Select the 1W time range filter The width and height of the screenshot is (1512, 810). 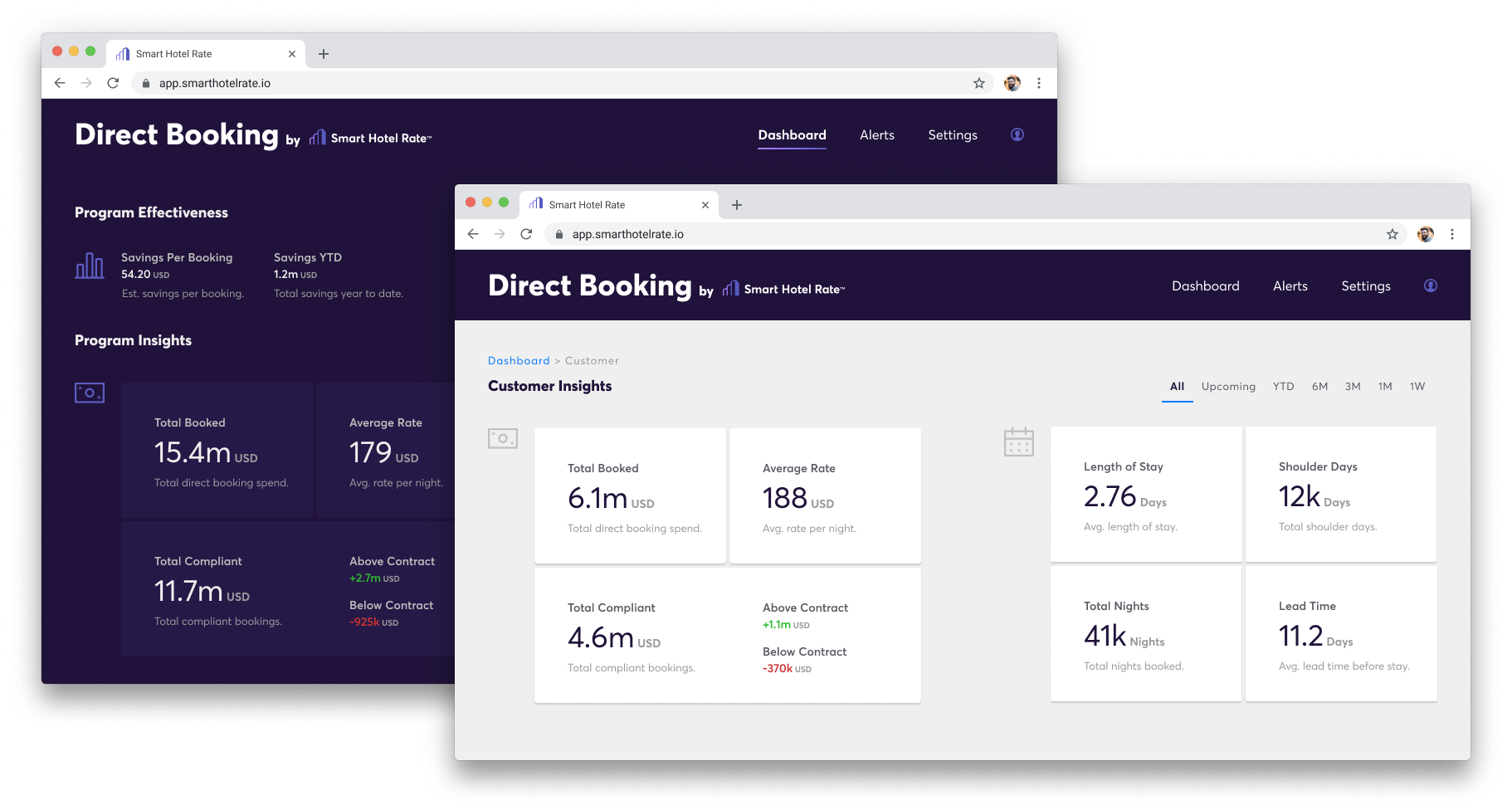coord(1417,387)
